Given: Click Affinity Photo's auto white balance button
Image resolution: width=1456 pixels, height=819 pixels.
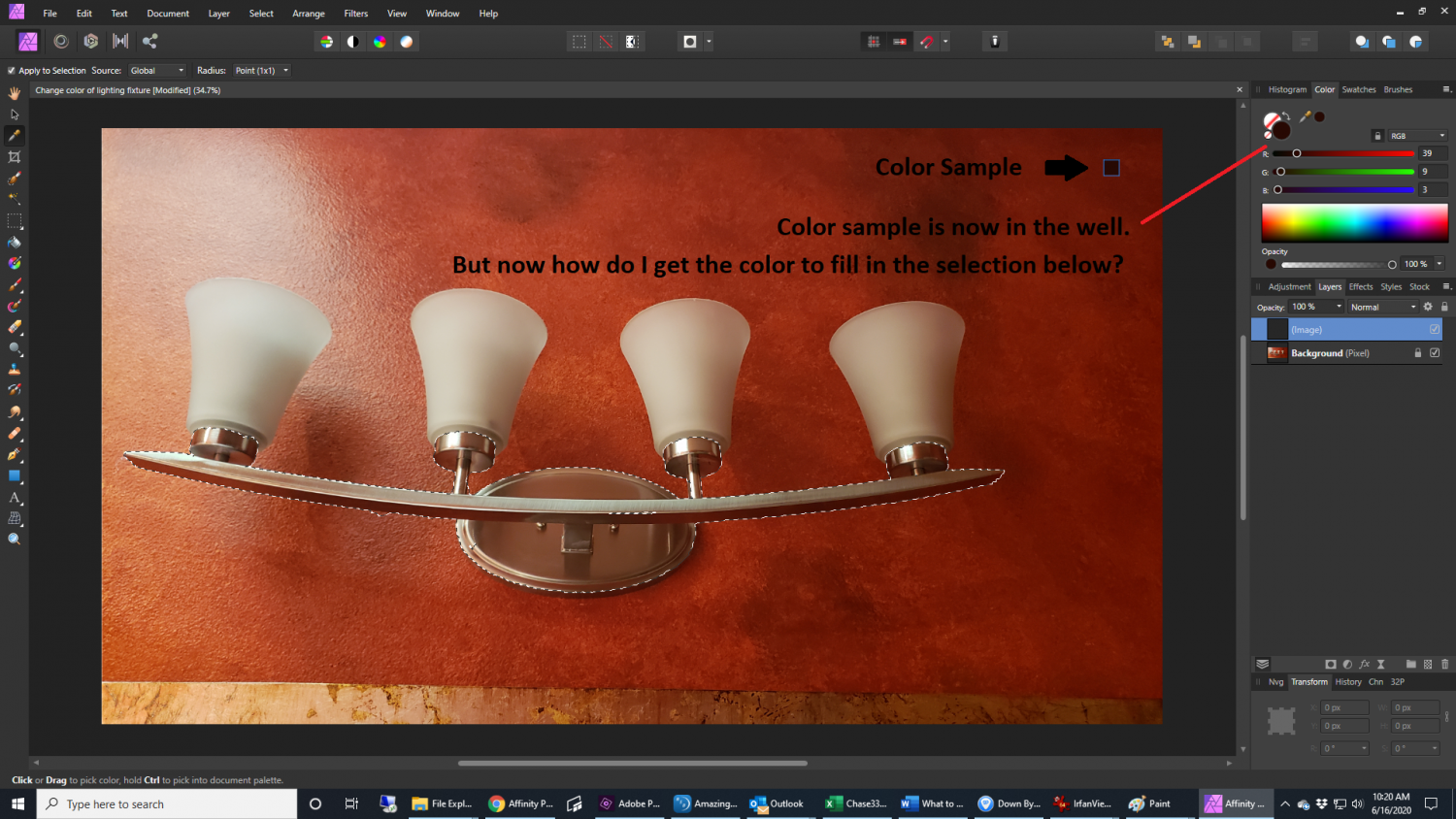Looking at the screenshot, I should 407,41.
